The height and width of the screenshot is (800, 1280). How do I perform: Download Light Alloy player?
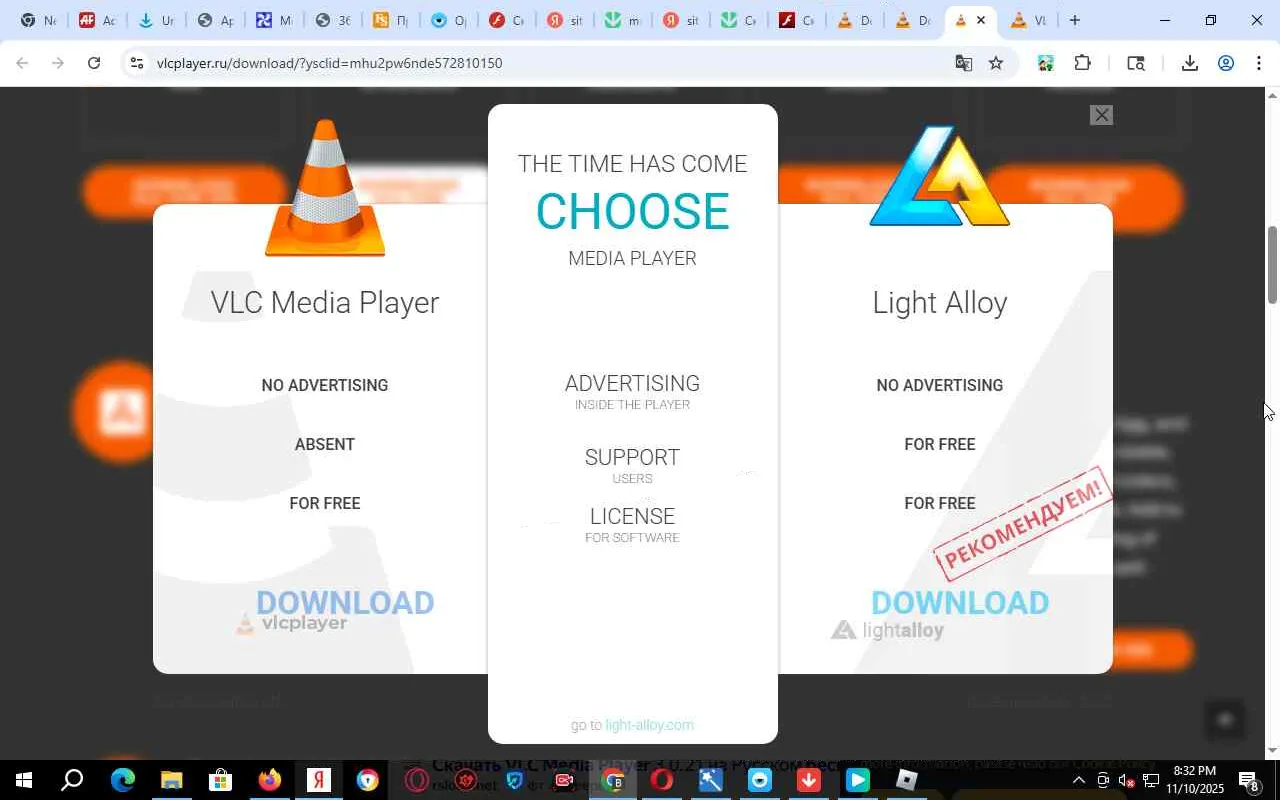(x=960, y=602)
